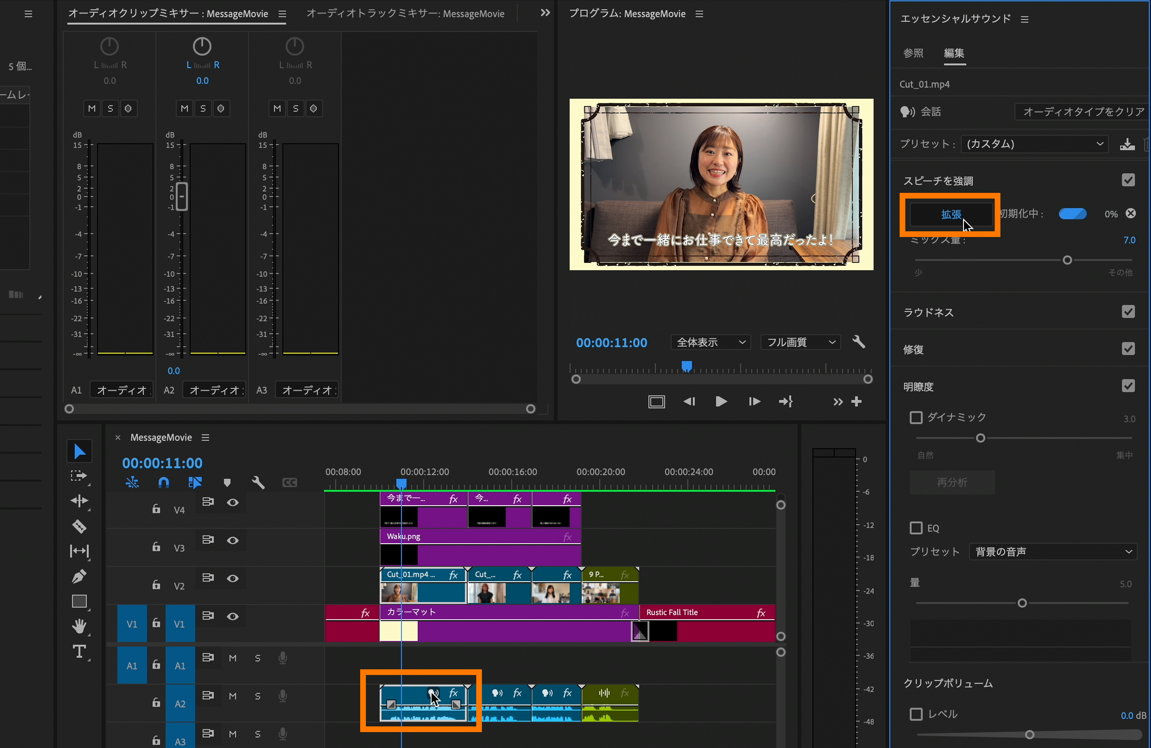
Task: Enable the EQ checkbox
Action: click(916, 528)
